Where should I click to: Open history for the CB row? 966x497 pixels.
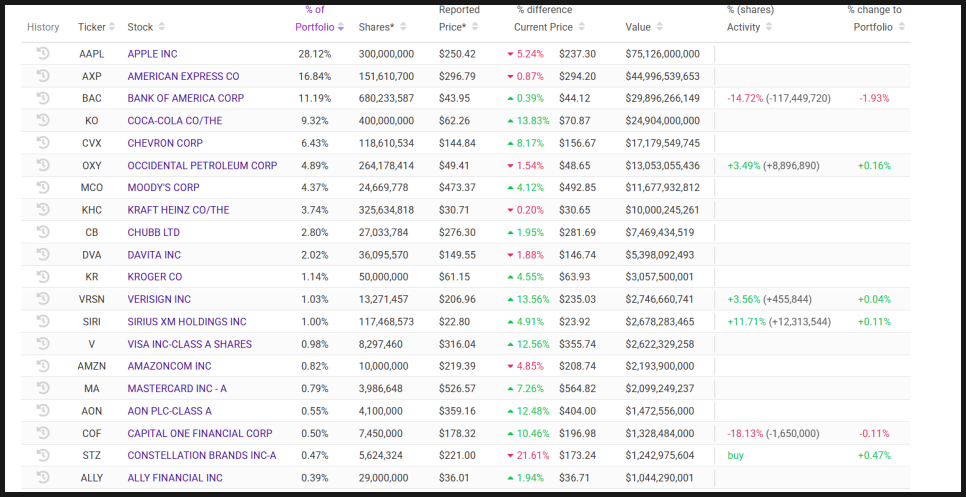(43, 232)
